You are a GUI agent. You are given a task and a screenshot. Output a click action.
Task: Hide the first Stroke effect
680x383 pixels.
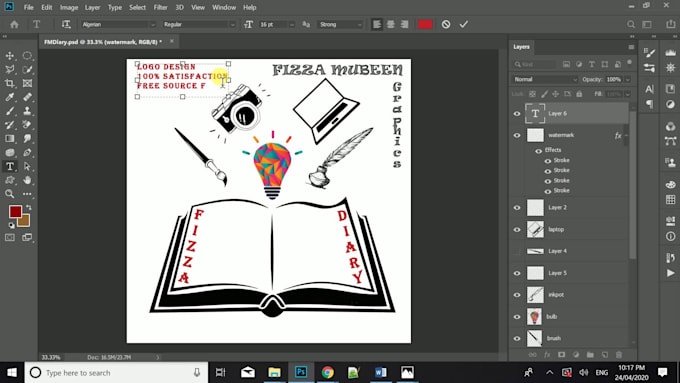pos(548,160)
